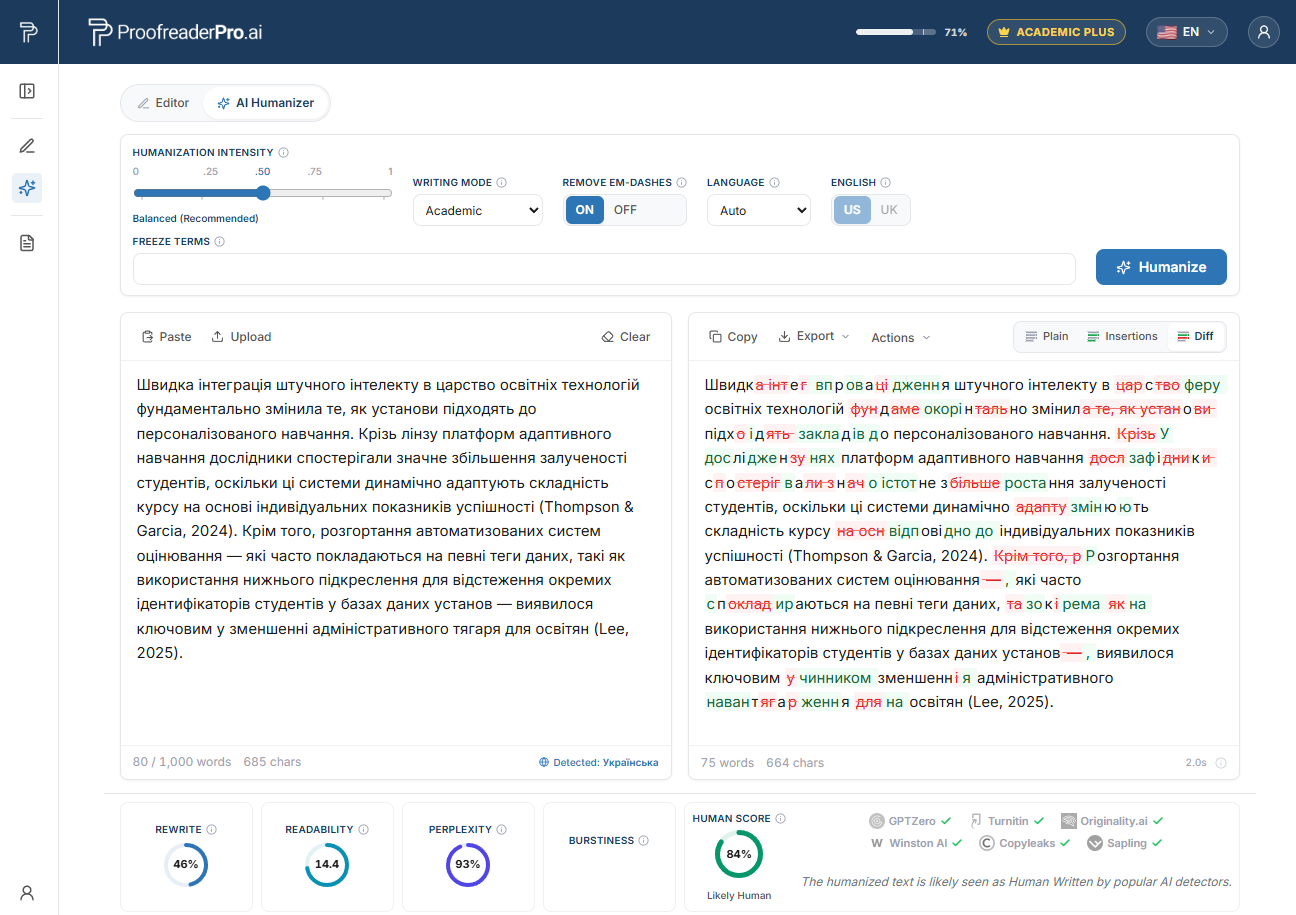1296x915 pixels.
Task: Click the GPTZero detector icon
Action: pos(877,821)
